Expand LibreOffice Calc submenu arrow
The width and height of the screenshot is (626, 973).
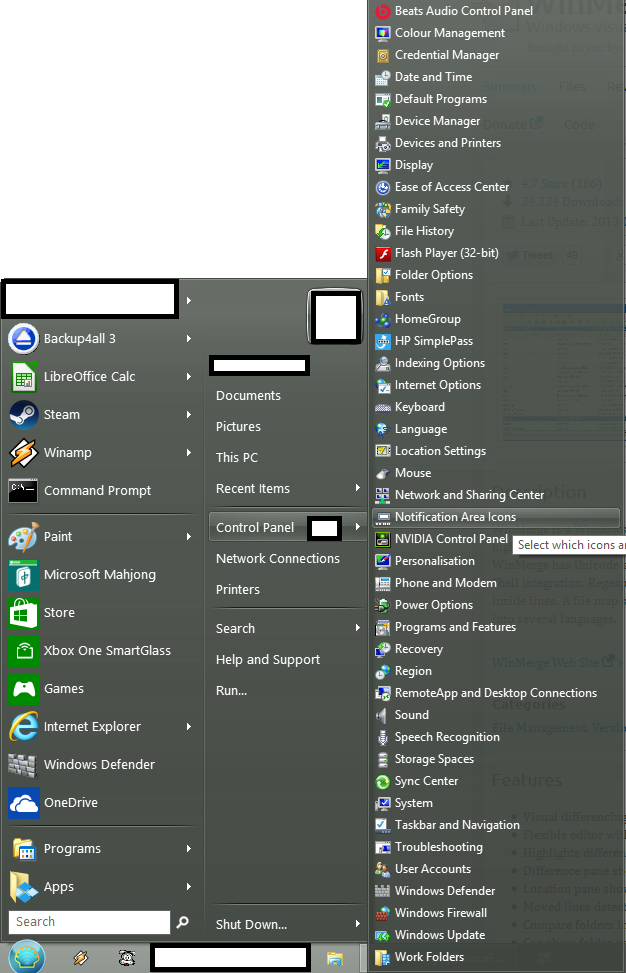(x=189, y=377)
